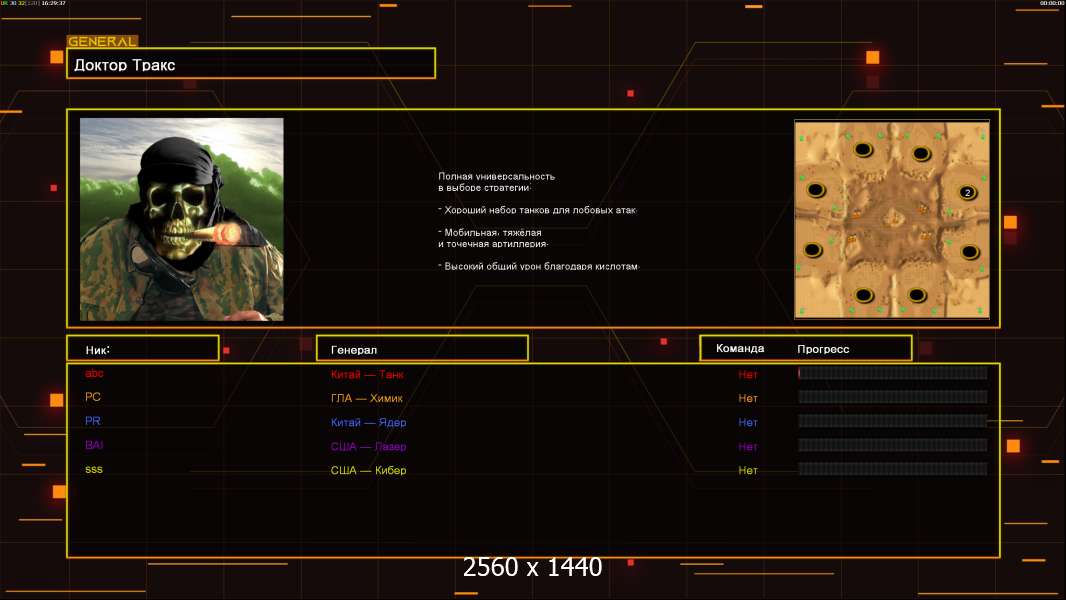Click the skull-faced Doctor Thrax portrait
The height and width of the screenshot is (600, 1066).
(181, 219)
